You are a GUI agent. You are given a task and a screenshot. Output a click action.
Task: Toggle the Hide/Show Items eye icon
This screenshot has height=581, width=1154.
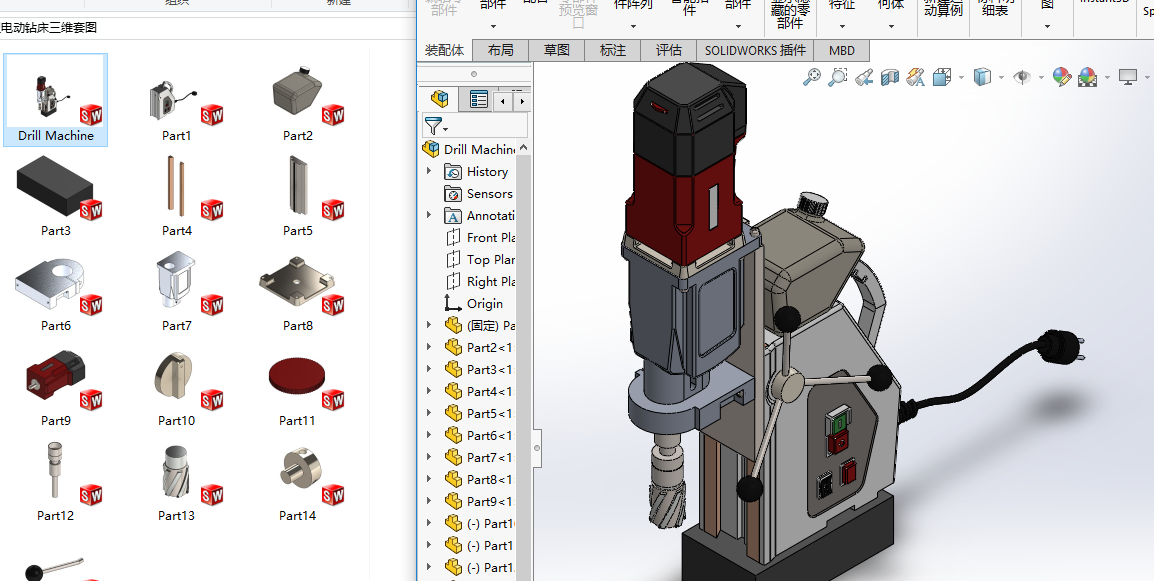(1021, 77)
